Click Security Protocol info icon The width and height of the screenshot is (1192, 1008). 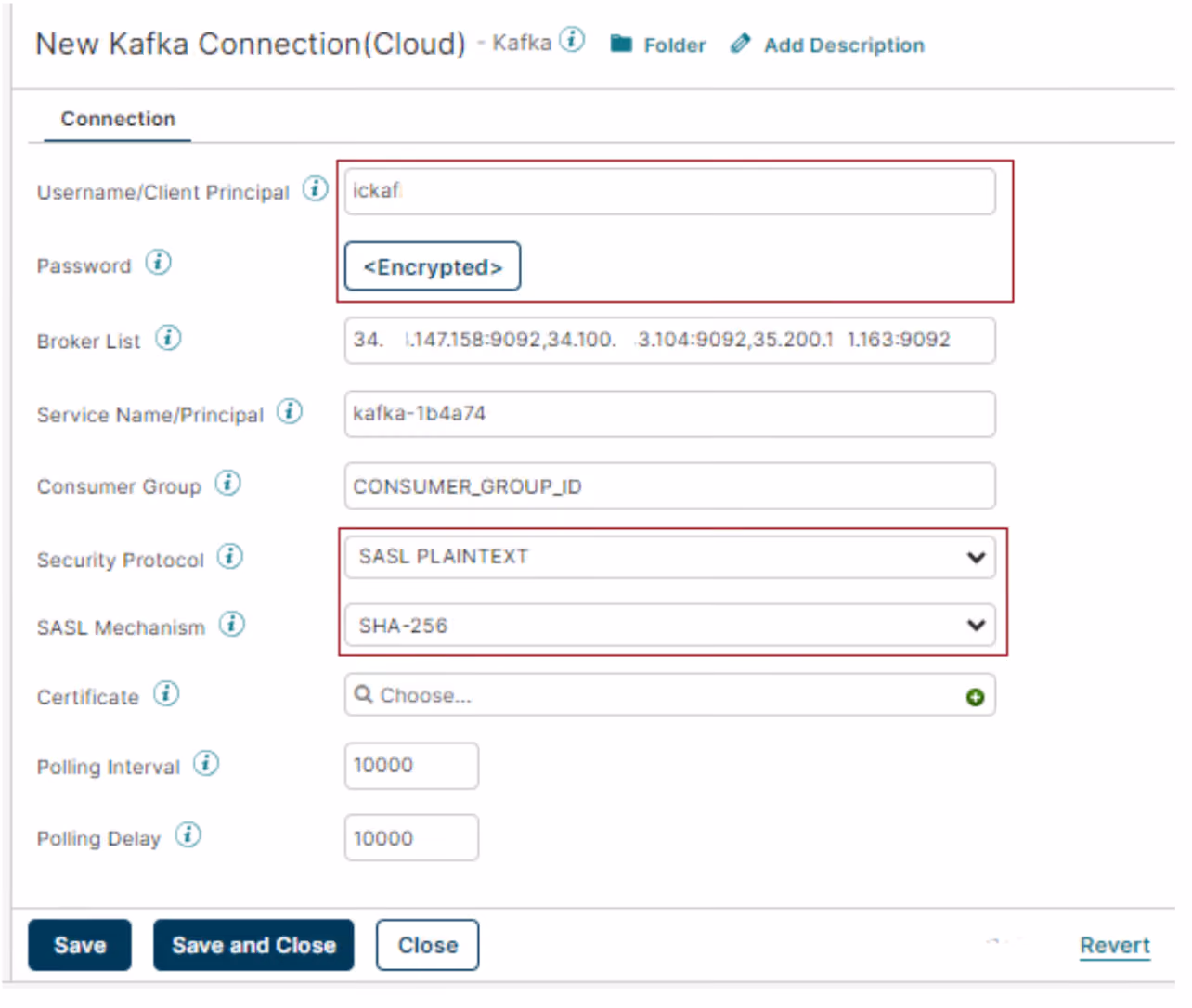coord(230,557)
